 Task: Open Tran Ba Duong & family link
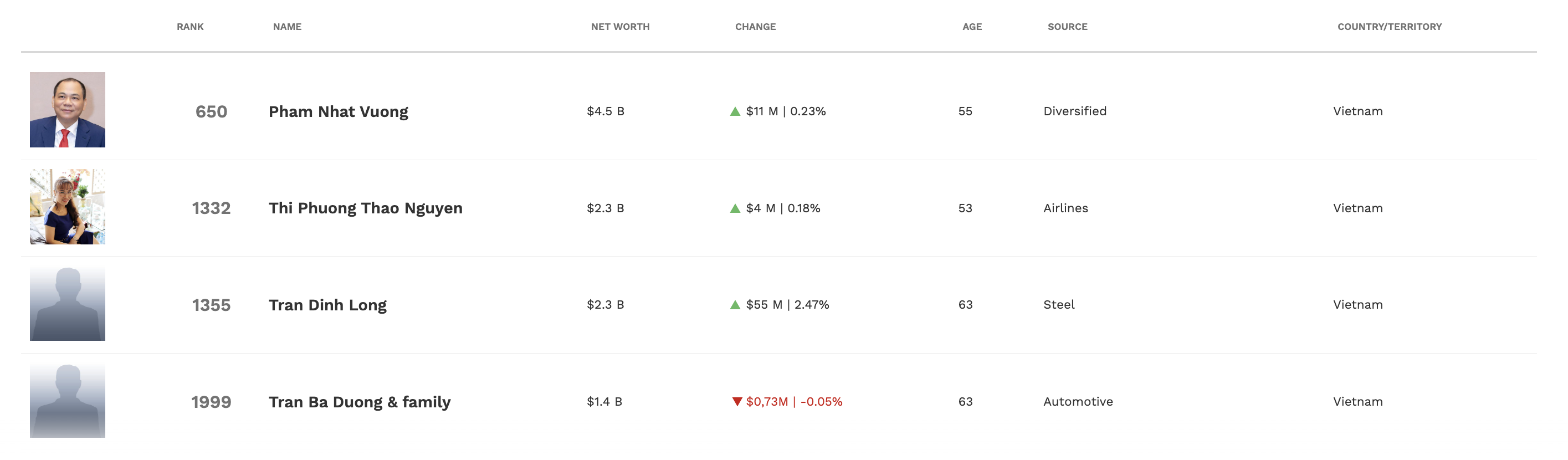click(x=359, y=402)
